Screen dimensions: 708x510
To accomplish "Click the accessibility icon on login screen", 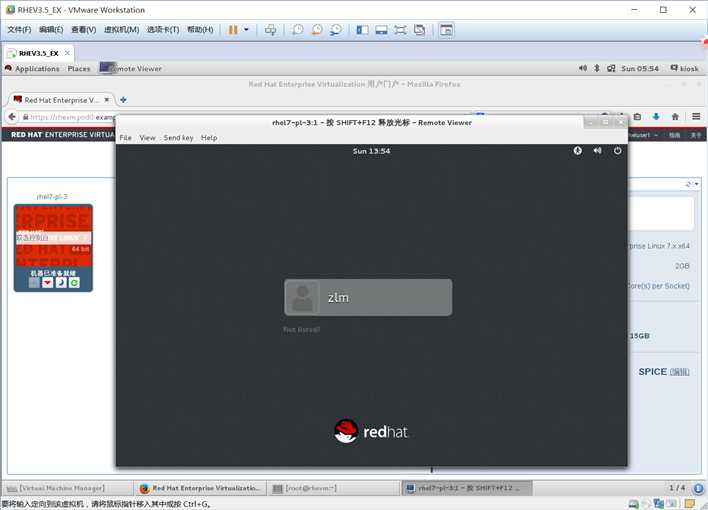I will click(x=578, y=150).
